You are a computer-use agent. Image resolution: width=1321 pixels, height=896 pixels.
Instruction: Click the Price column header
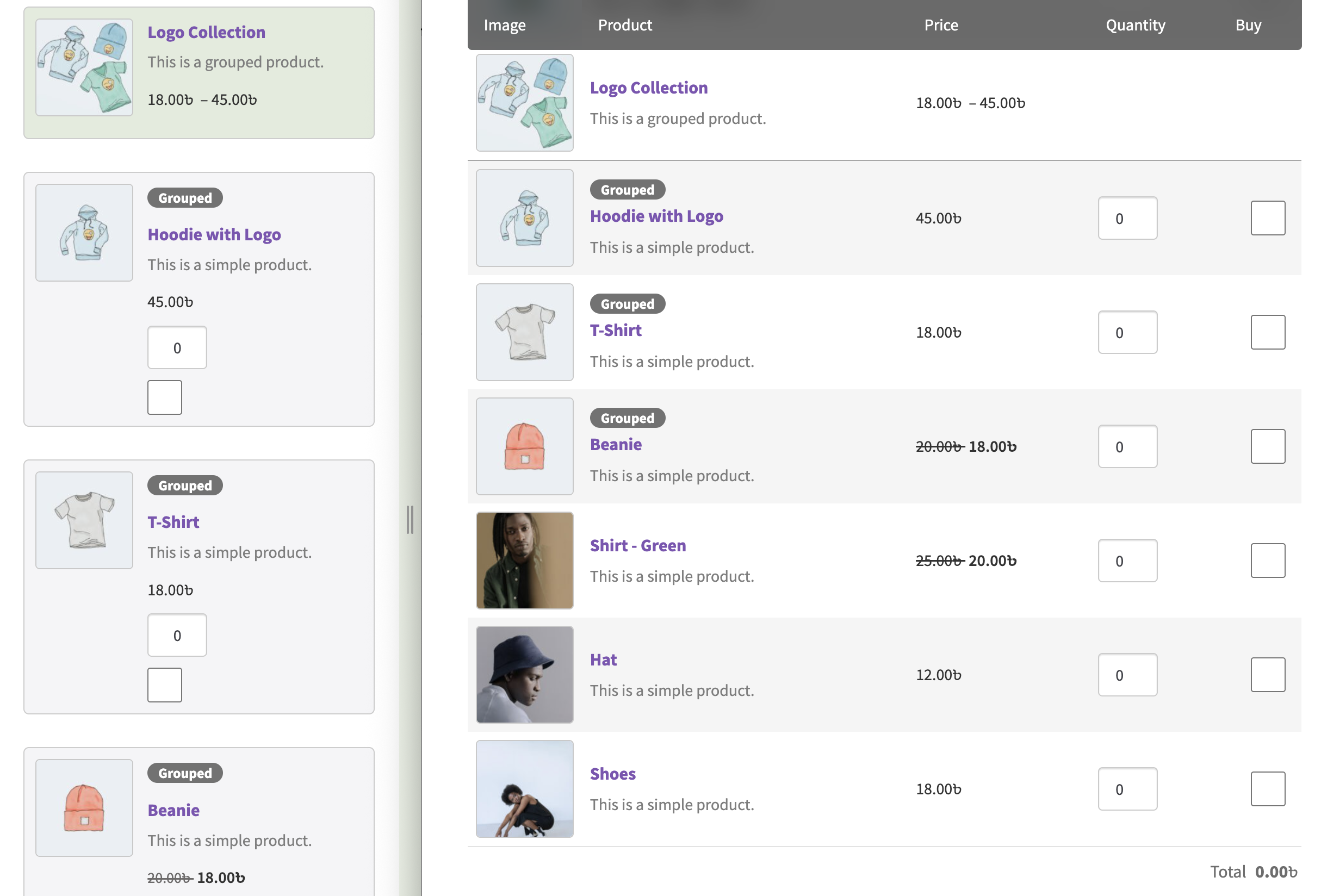tap(941, 25)
